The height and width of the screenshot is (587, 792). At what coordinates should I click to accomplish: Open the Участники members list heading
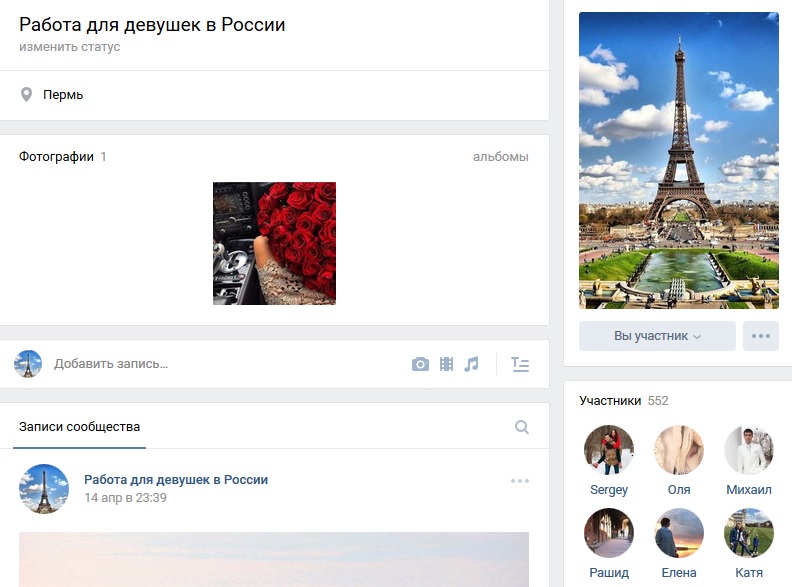[610, 401]
